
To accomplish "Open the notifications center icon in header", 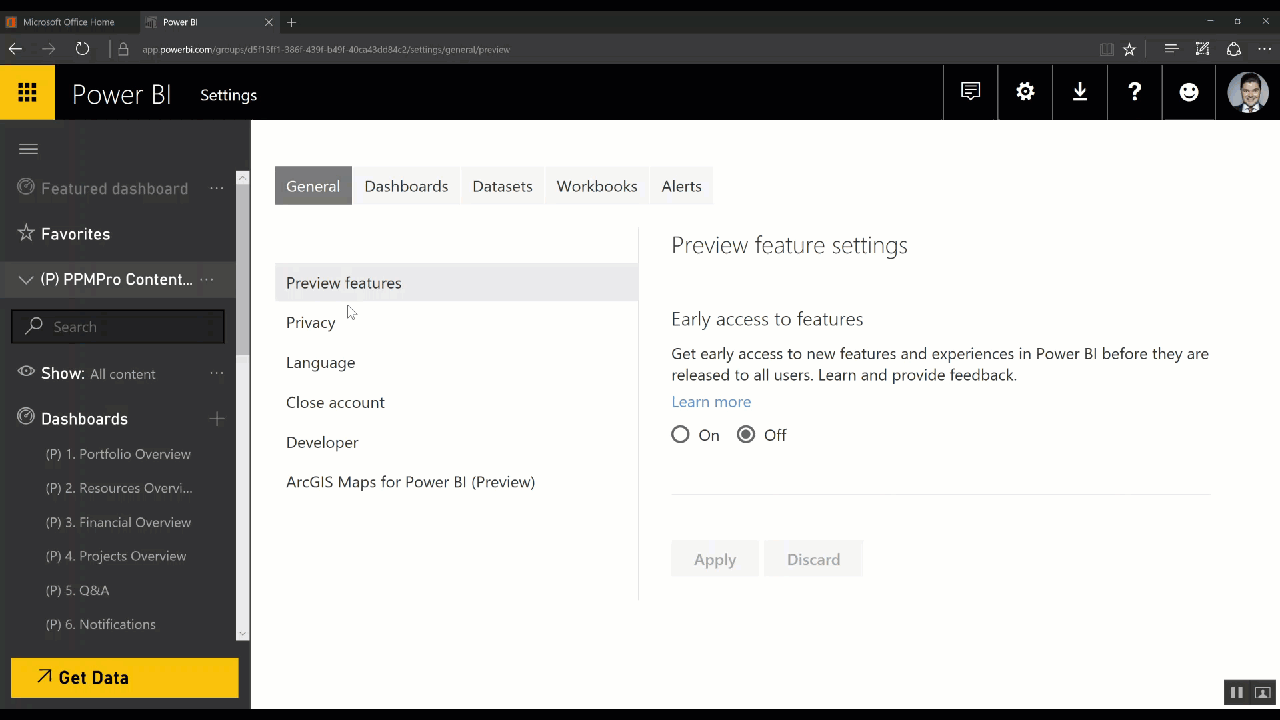I will pyautogui.click(x=970, y=92).
